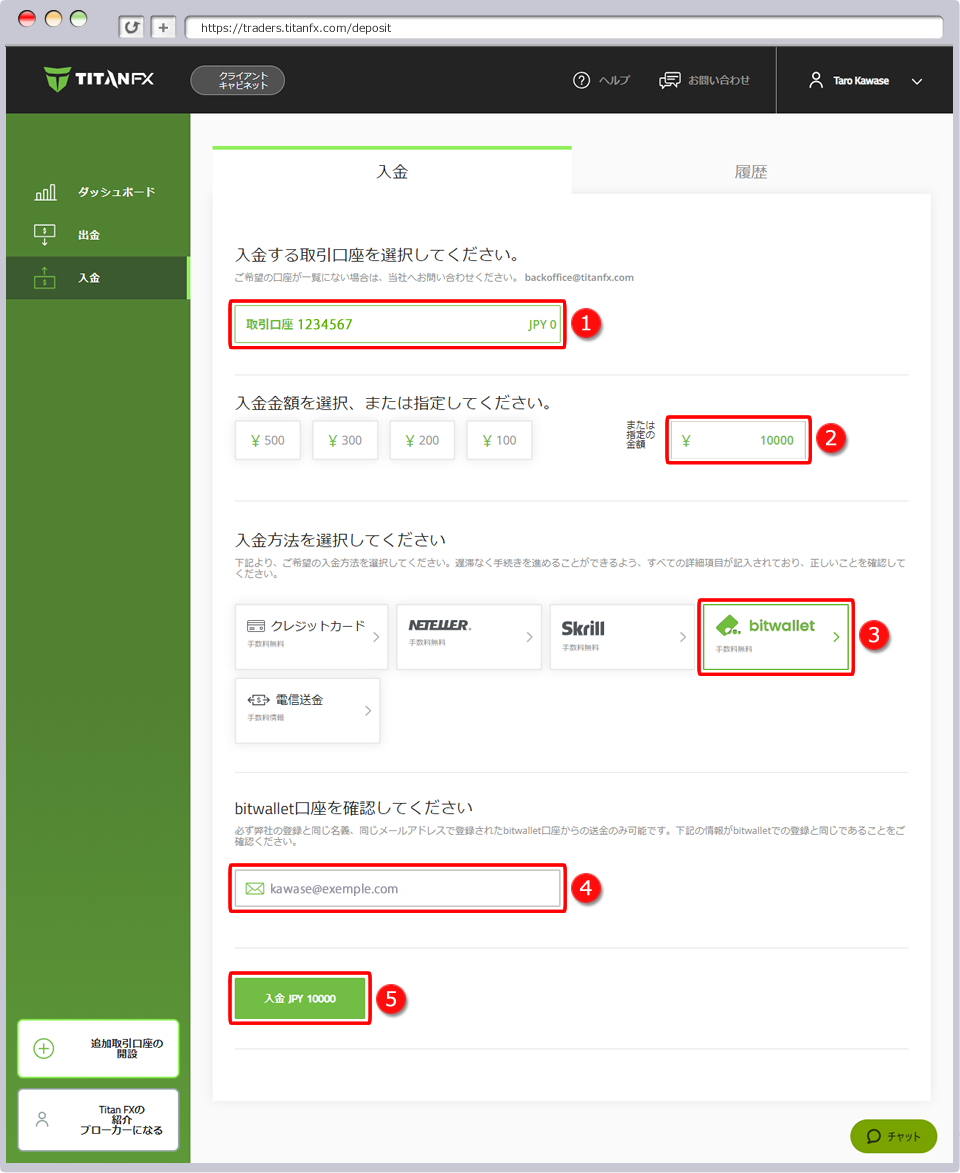
Task: Select 電信送金 wire transfer method
Action: [x=308, y=711]
